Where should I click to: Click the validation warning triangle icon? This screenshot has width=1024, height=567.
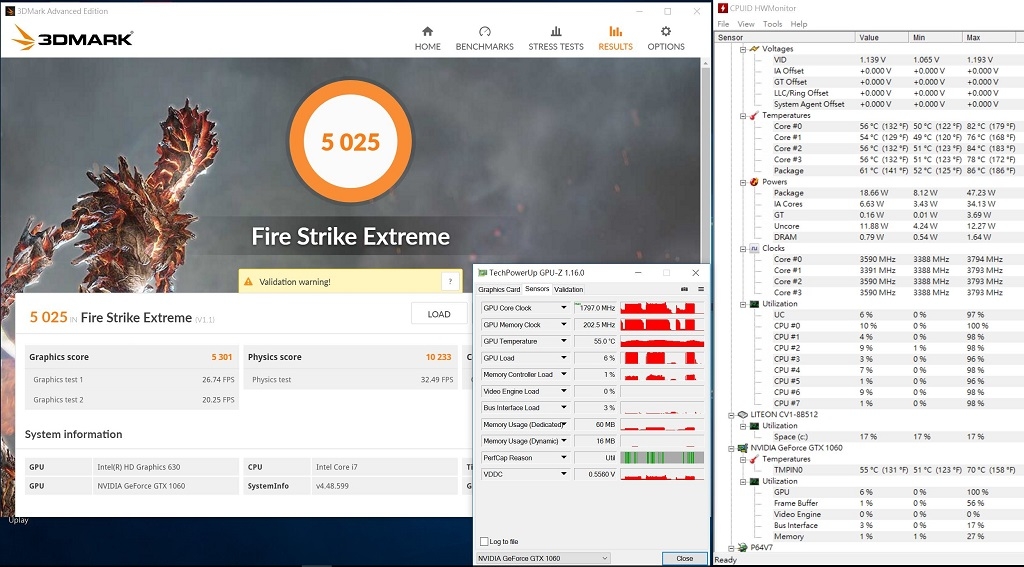click(x=248, y=282)
